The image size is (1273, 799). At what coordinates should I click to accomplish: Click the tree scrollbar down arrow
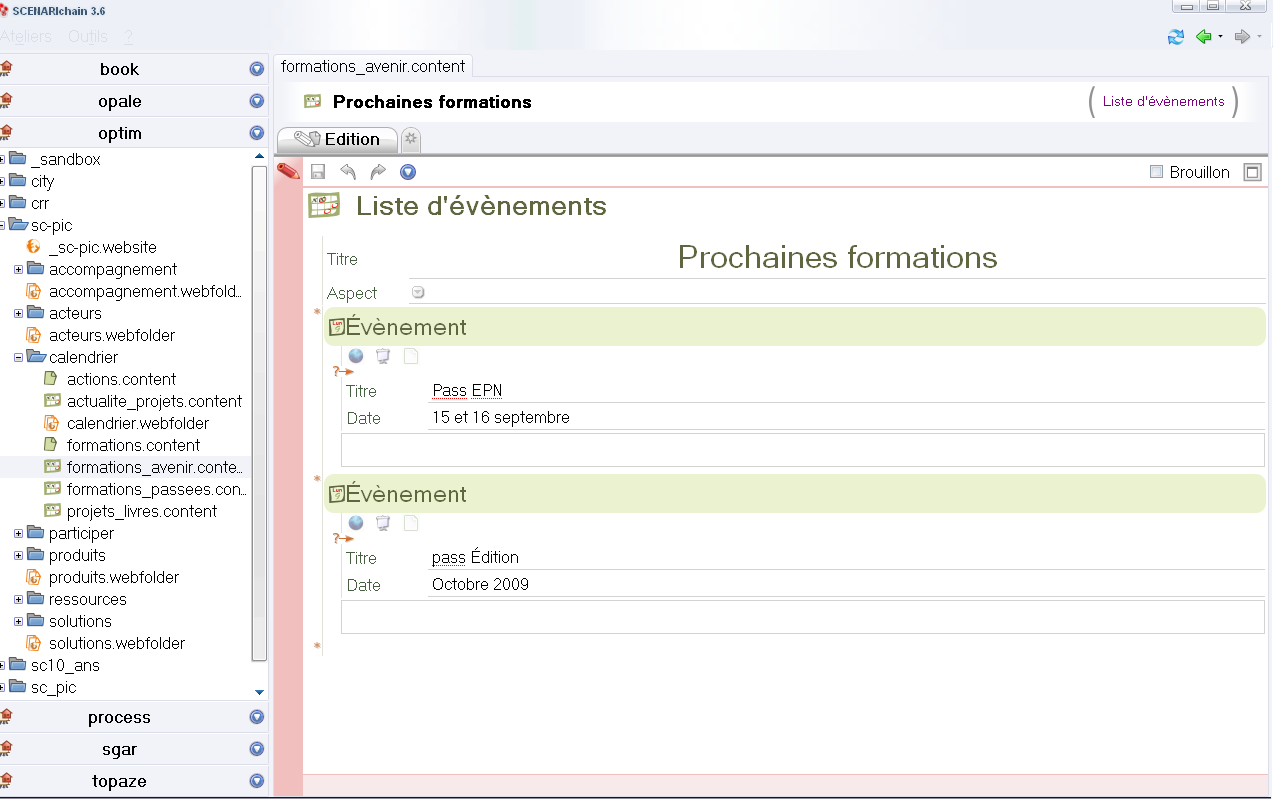tap(259, 692)
